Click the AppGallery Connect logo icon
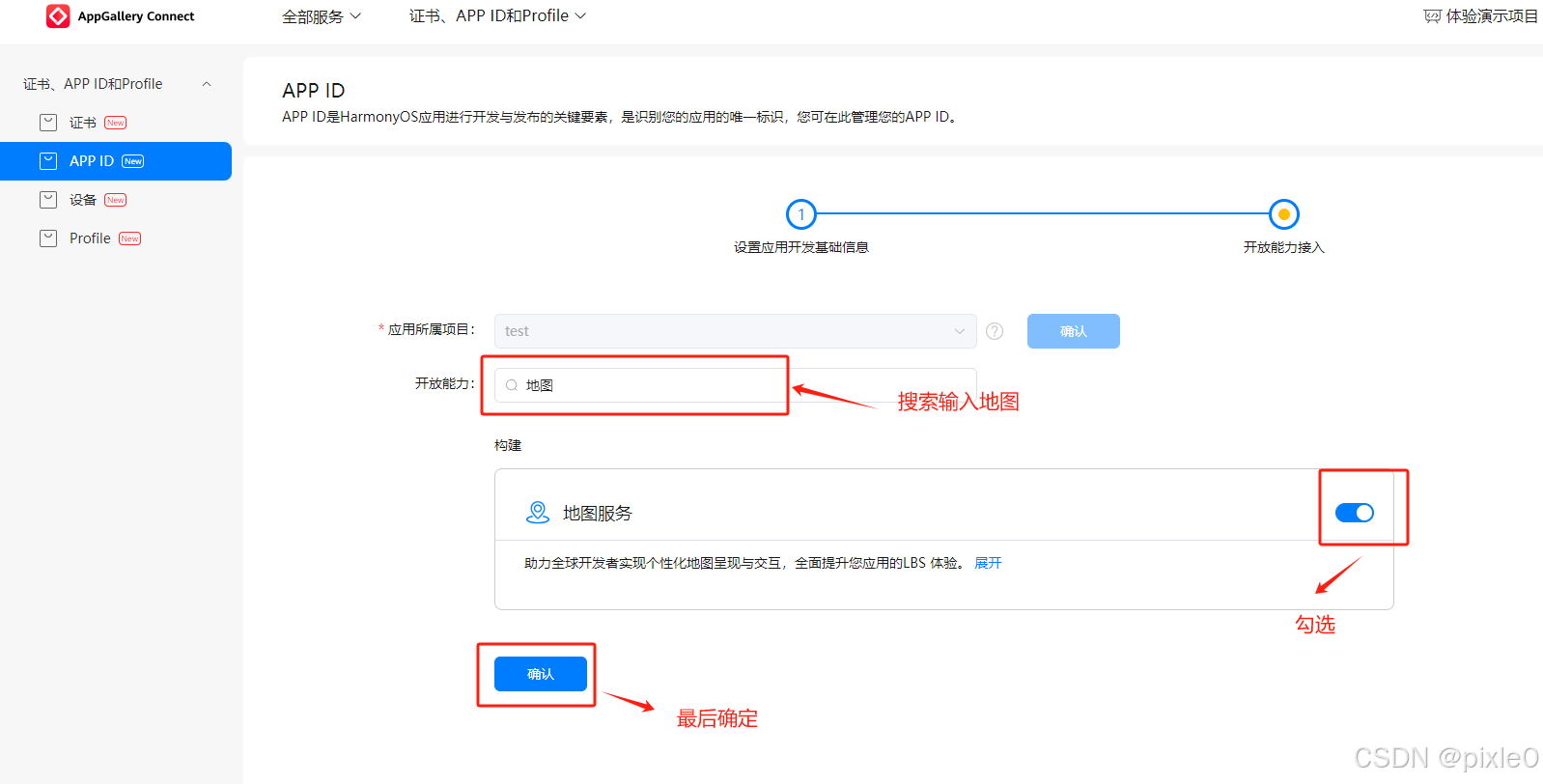 (58, 16)
